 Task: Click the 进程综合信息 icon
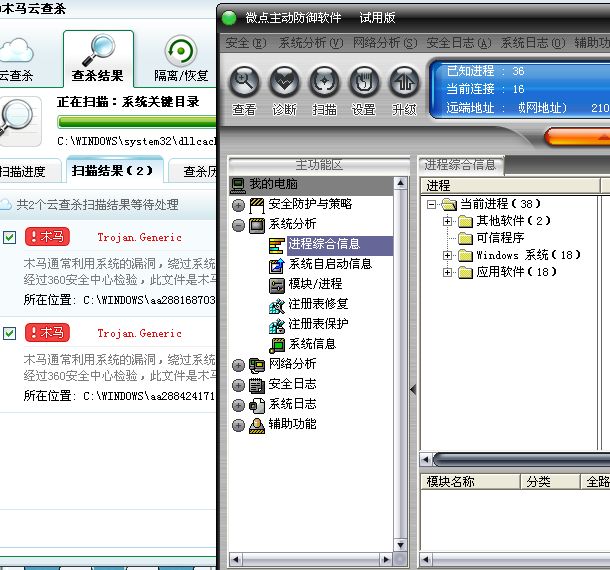(x=277, y=246)
